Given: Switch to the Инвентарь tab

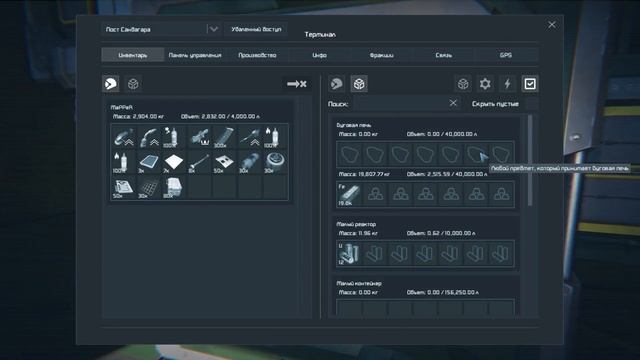Looking at the screenshot, I should click(133, 55).
